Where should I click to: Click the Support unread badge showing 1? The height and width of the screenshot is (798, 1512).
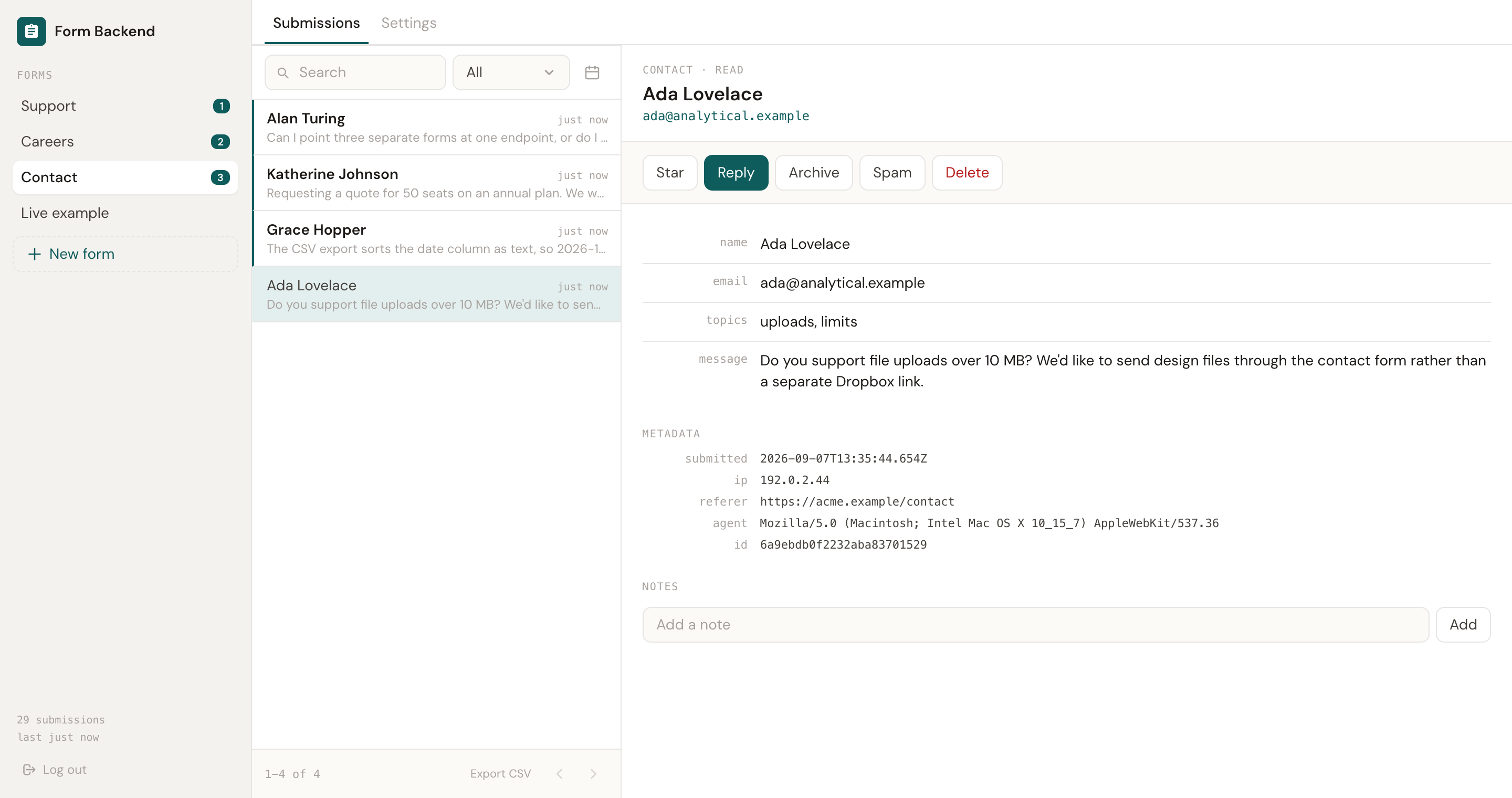(221, 106)
